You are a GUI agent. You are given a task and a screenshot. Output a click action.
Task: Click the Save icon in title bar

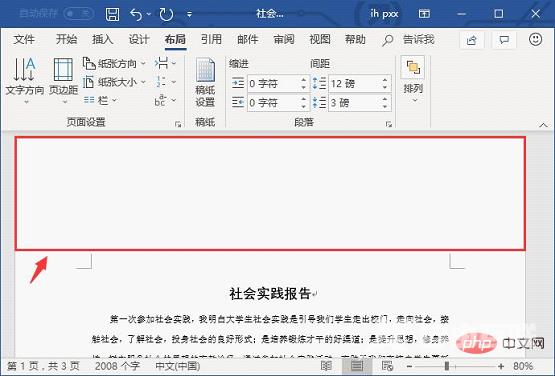pos(112,15)
